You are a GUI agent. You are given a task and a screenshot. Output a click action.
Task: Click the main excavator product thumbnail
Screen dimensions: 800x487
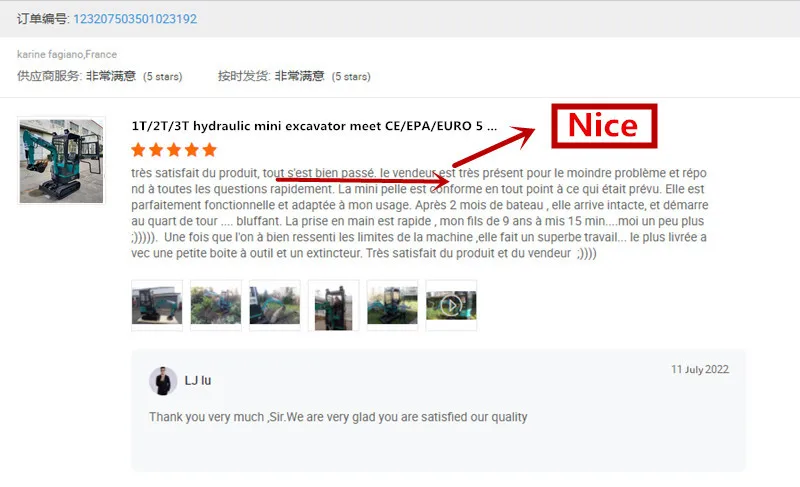pyautogui.click(x=61, y=161)
